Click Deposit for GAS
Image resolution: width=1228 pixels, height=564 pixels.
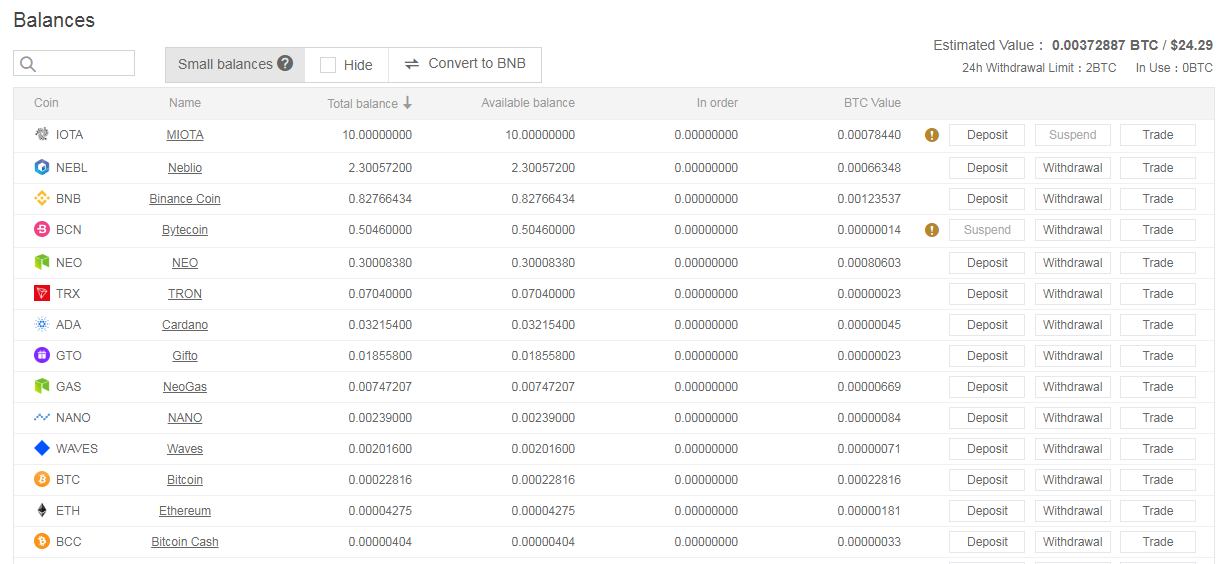pyautogui.click(x=987, y=387)
